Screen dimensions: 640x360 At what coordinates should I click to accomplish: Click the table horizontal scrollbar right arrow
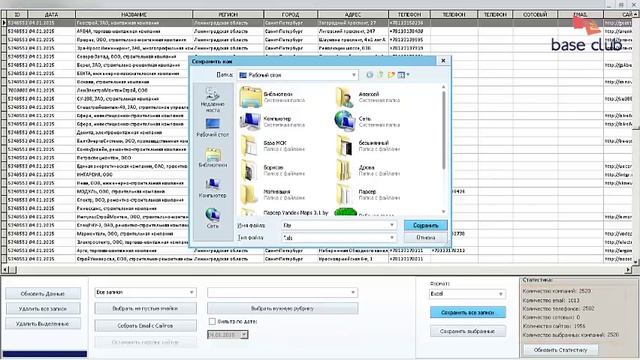click(628, 269)
